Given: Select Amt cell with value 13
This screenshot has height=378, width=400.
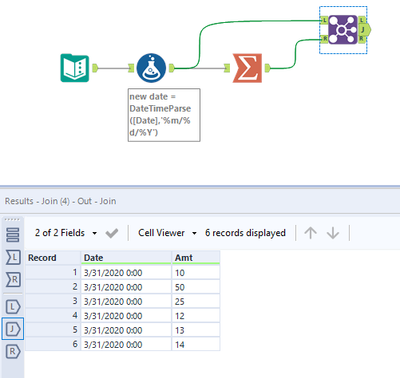Looking at the screenshot, I should click(x=196, y=330).
